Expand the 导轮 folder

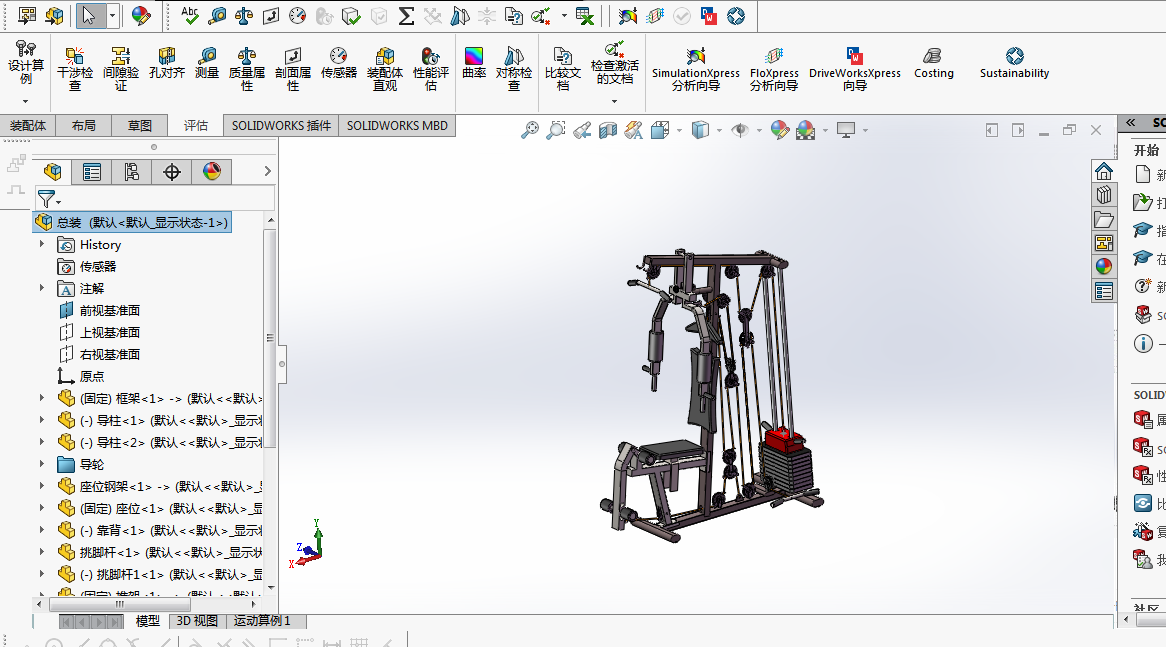click(x=42, y=464)
